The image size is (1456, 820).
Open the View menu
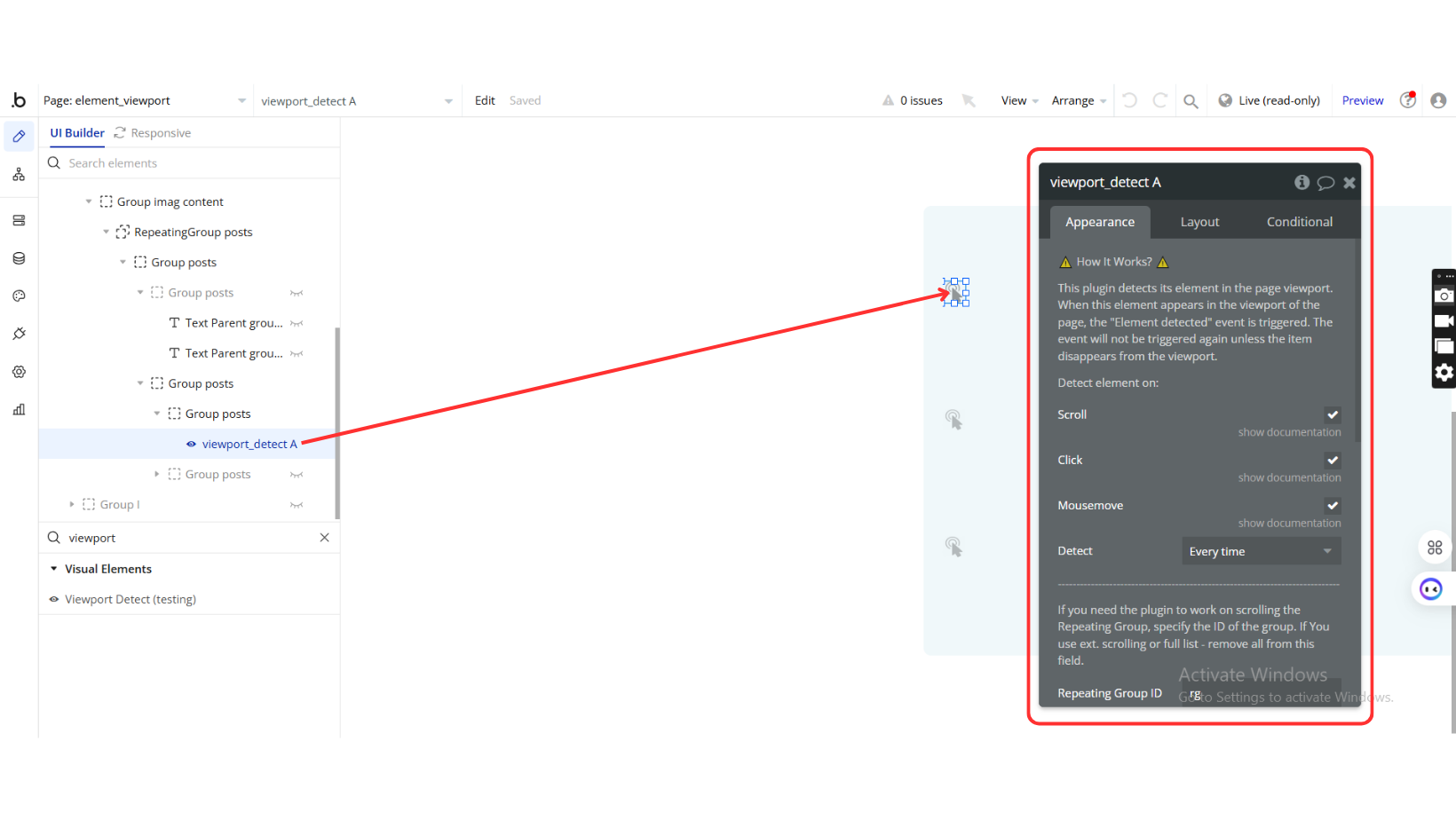click(x=1019, y=100)
